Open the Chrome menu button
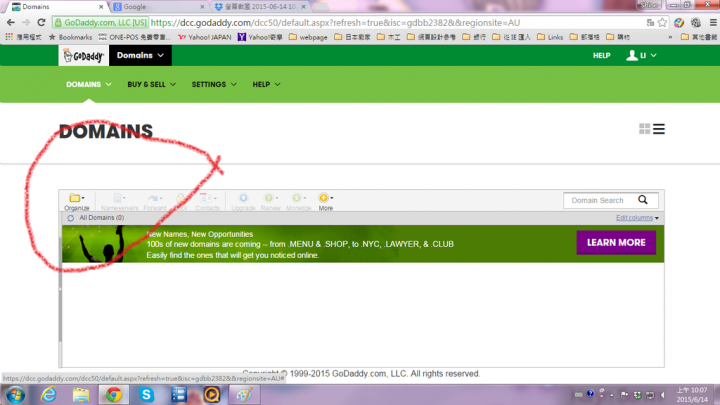 point(713,22)
